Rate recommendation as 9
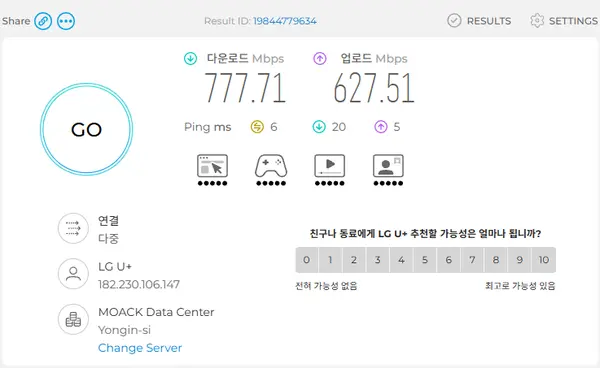The image size is (600, 368). pyautogui.click(x=520, y=260)
